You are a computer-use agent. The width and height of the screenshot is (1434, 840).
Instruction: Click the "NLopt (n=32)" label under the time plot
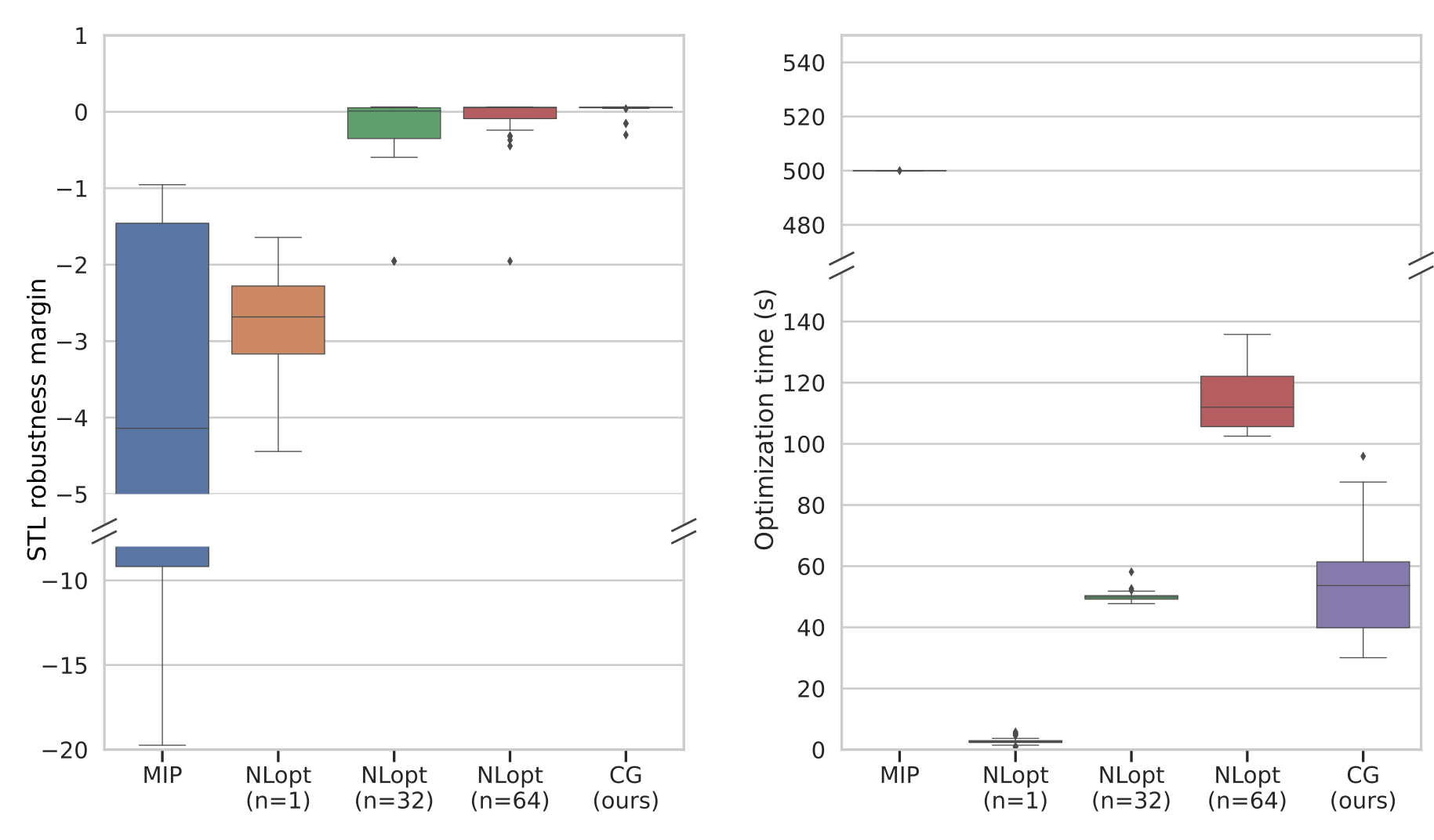tap(1131, 787)
